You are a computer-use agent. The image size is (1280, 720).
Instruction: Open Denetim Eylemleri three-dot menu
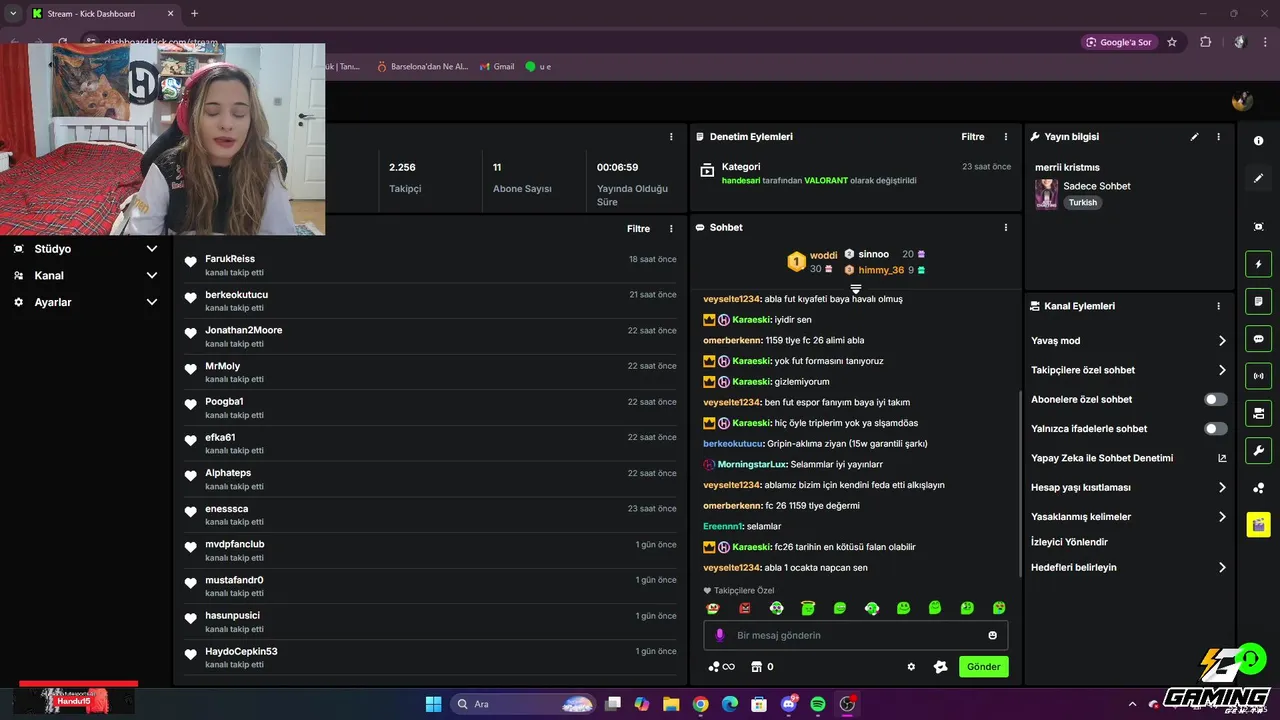click(1005, 137)
